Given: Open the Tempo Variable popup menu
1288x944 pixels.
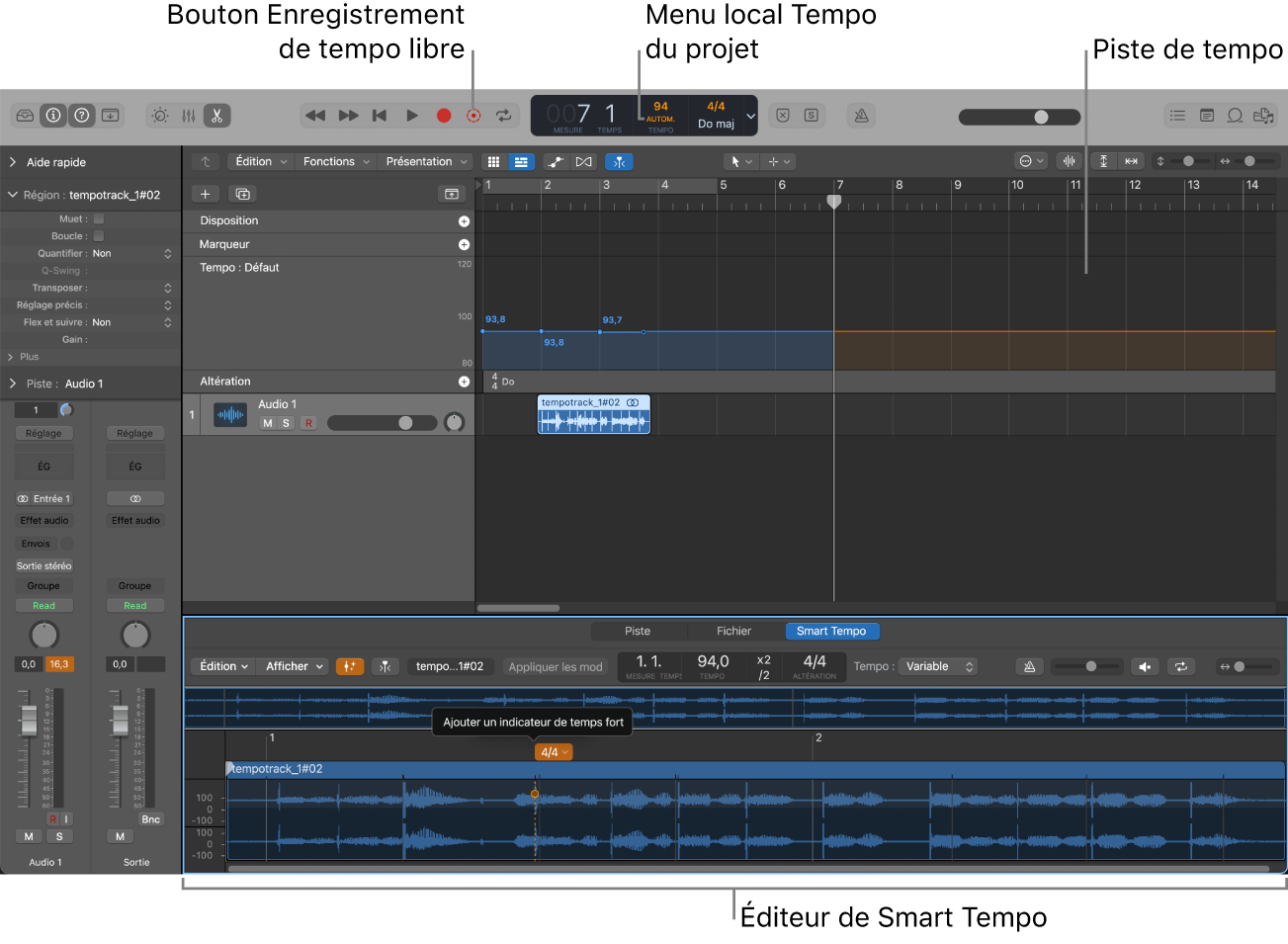Looking at the screenshot, I should click(938, 666).
